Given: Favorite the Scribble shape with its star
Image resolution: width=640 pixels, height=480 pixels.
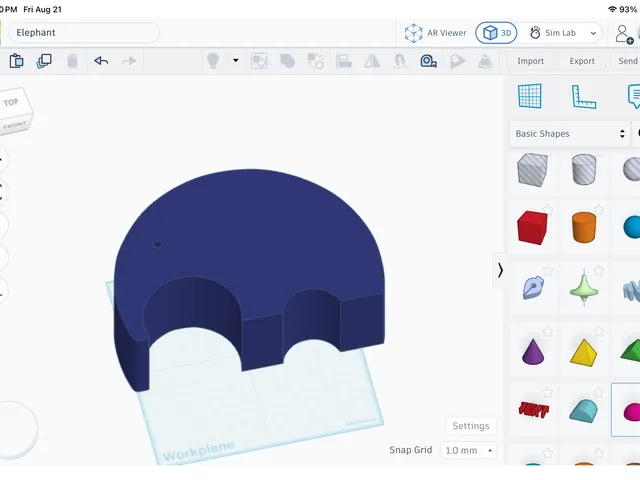Looking at the screenshot, I should click(x=548, y=271).
